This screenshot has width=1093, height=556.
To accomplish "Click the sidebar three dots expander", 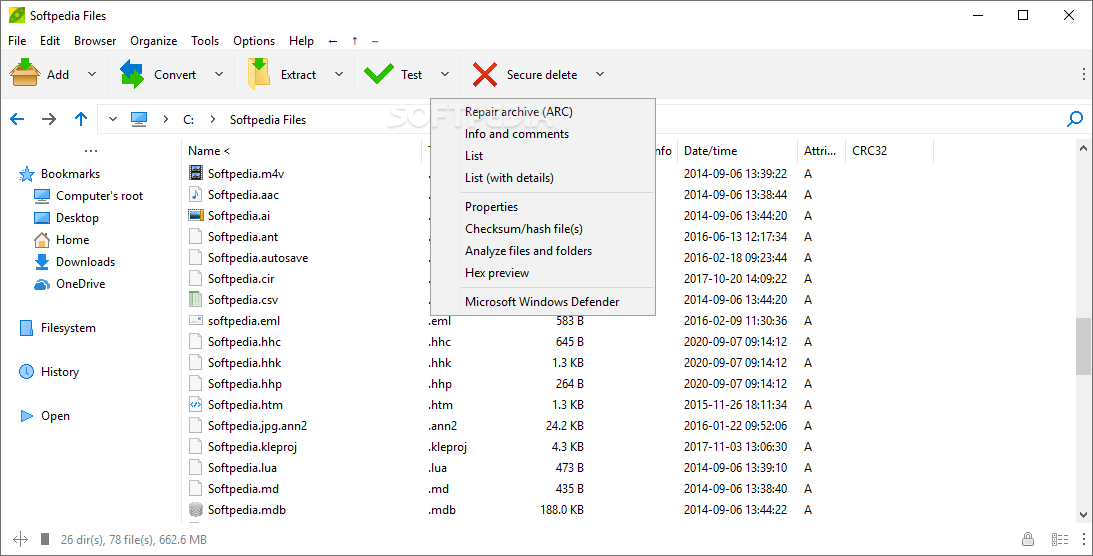I will tap(91, 150).
